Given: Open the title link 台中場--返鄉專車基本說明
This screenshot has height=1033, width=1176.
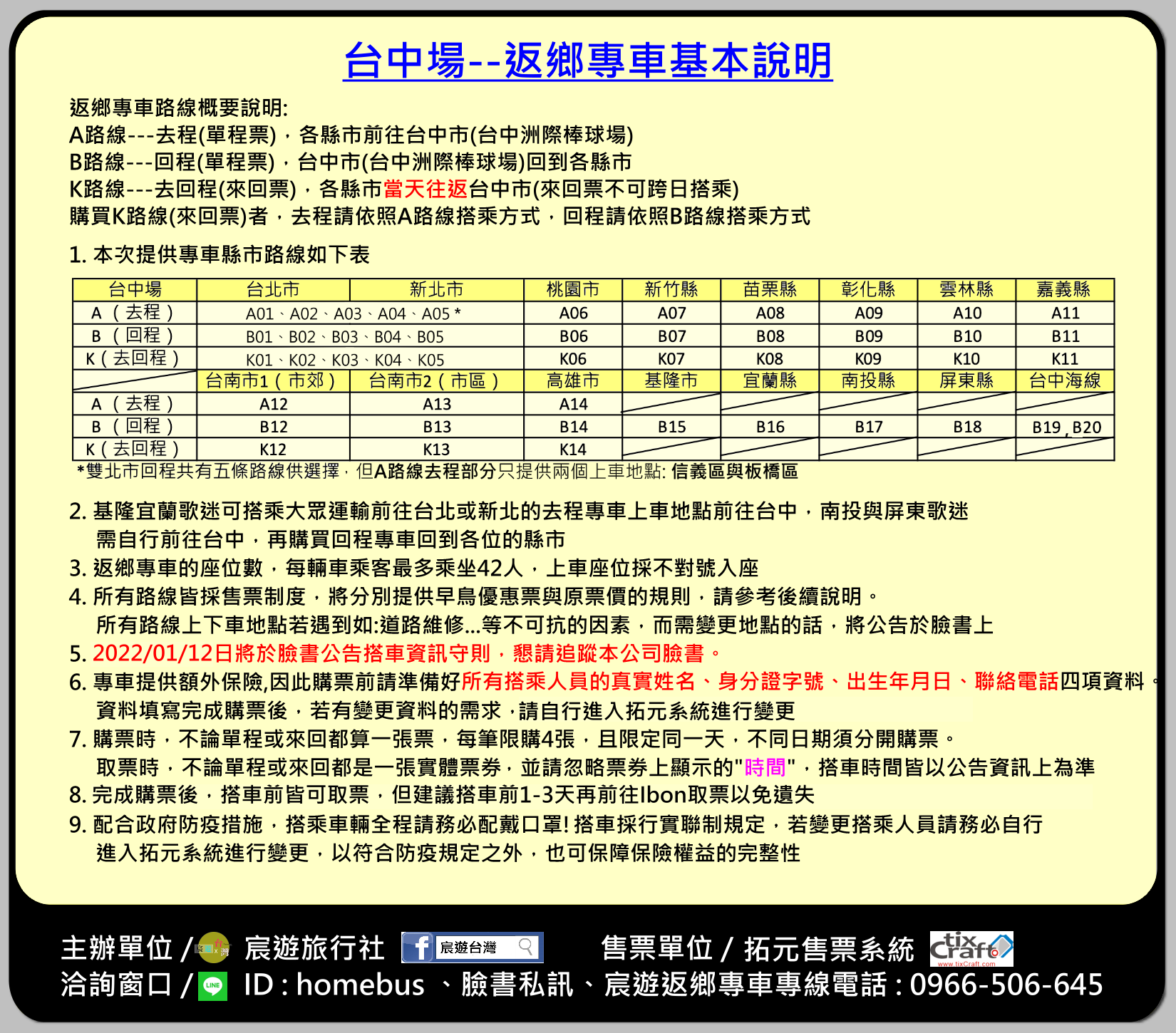Looking at the screenshot, I should pyautogui.click(x=588, y=61).
